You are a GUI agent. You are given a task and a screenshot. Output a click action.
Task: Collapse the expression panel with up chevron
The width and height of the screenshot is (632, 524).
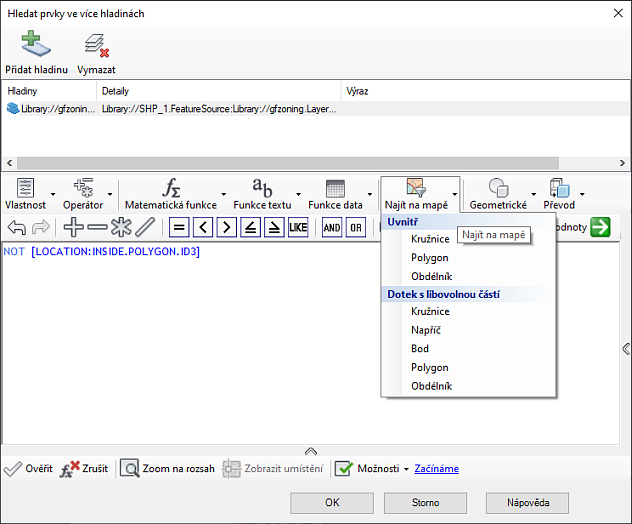coord(311,451)
